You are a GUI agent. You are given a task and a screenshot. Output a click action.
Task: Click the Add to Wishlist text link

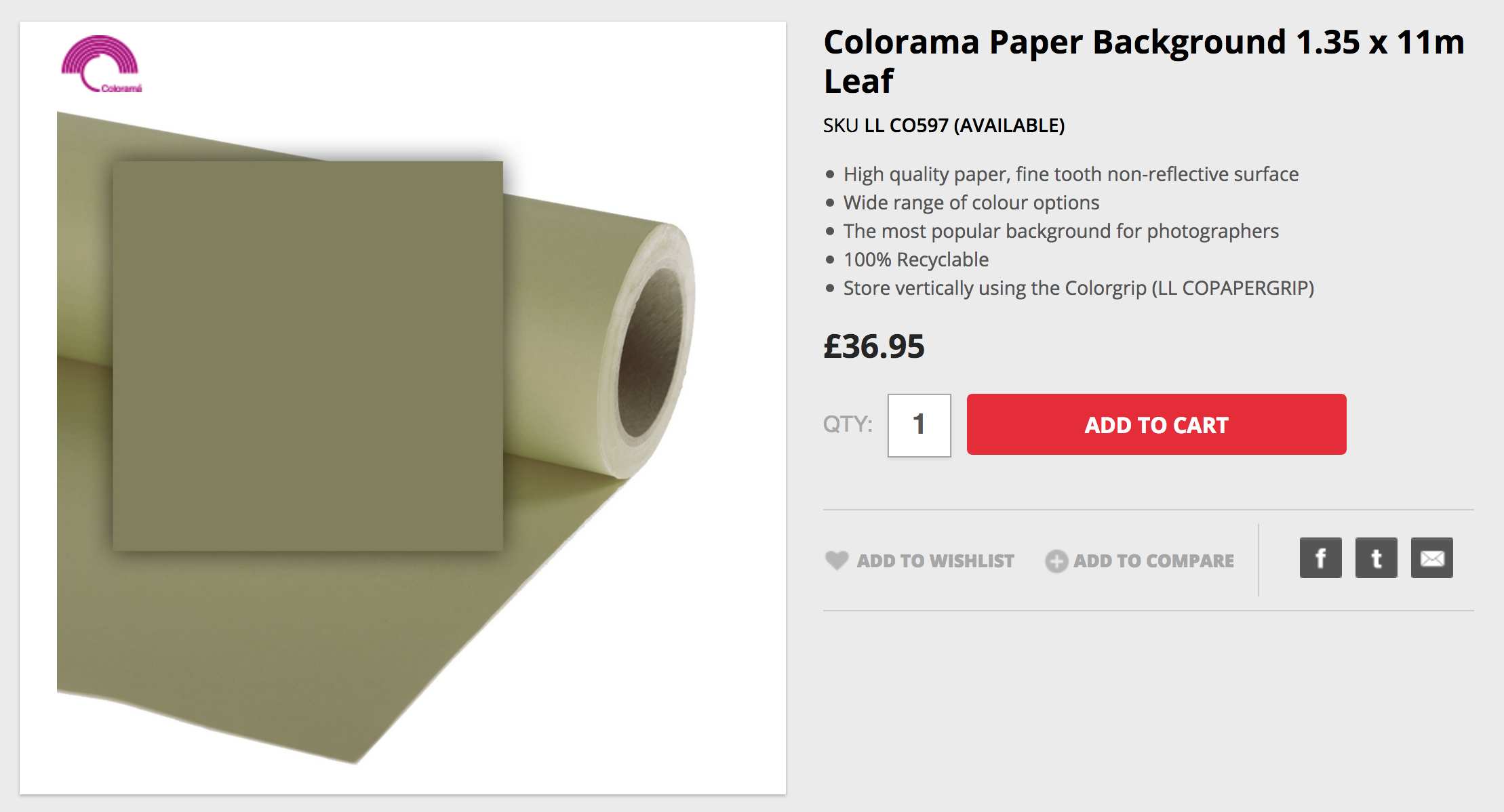[935, 561]
